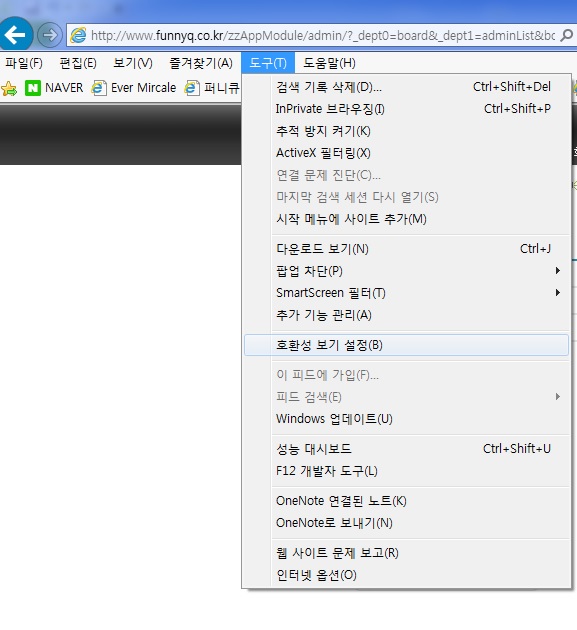577x630 pixels.
Task: Expand the 팝업 차단(P) submenu arrow
Action: coord(558,271)
